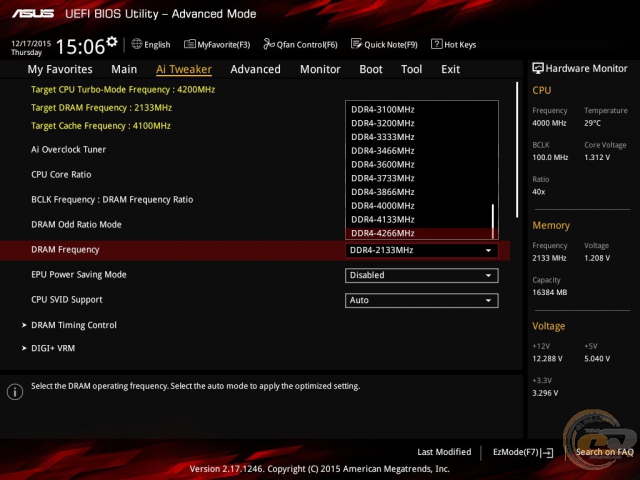Viewport: 640px width, 480px height.
Task: Click Hot Keys button text
Action: [460, 44]
